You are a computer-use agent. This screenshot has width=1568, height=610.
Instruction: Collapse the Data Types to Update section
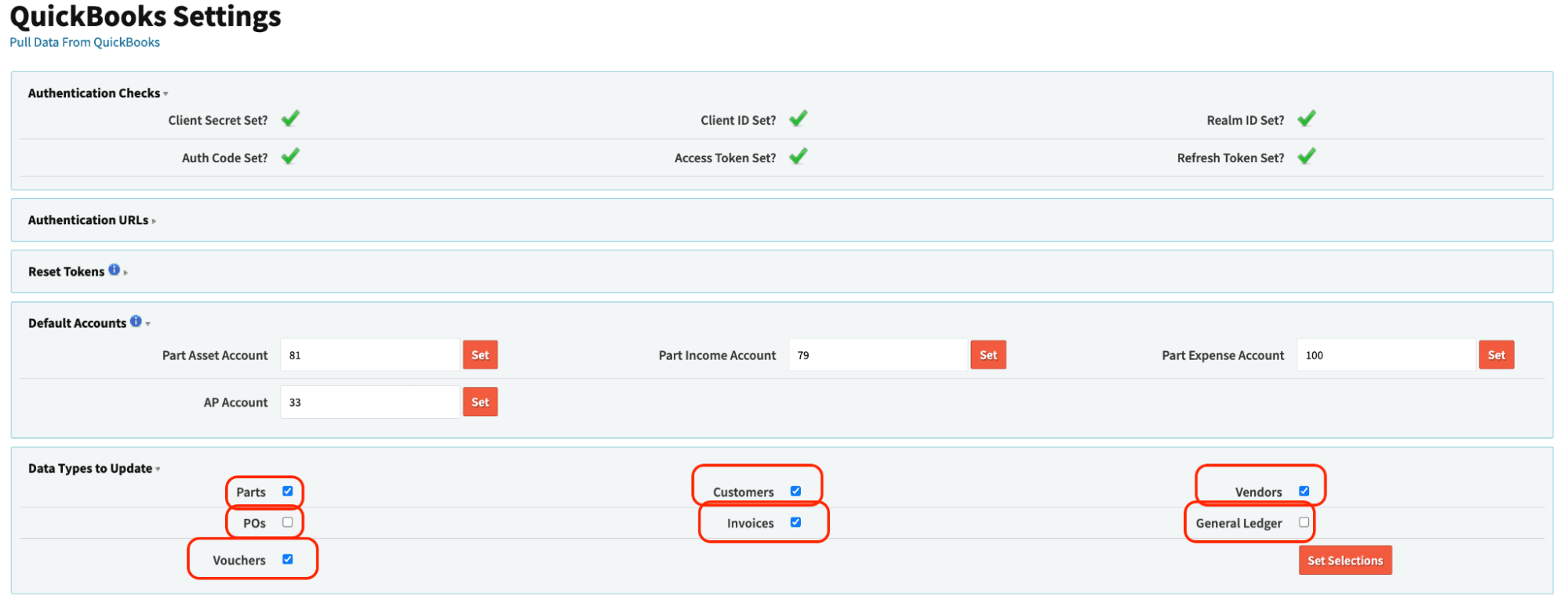click(90, 469)
